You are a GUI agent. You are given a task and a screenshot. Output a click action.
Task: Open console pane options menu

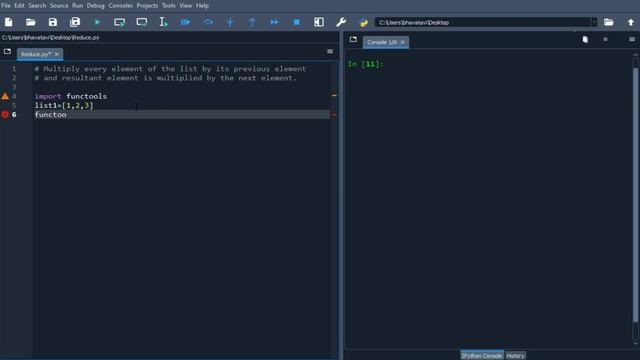[x=632, y=39]
